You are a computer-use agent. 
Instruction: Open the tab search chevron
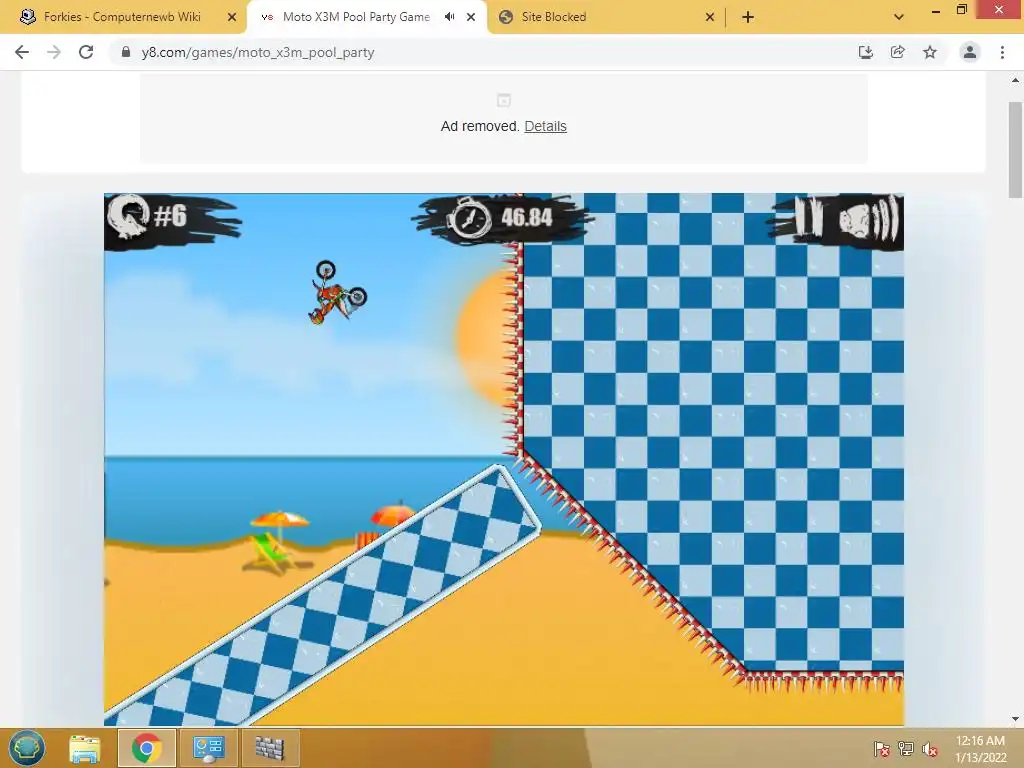click(899, 17)
